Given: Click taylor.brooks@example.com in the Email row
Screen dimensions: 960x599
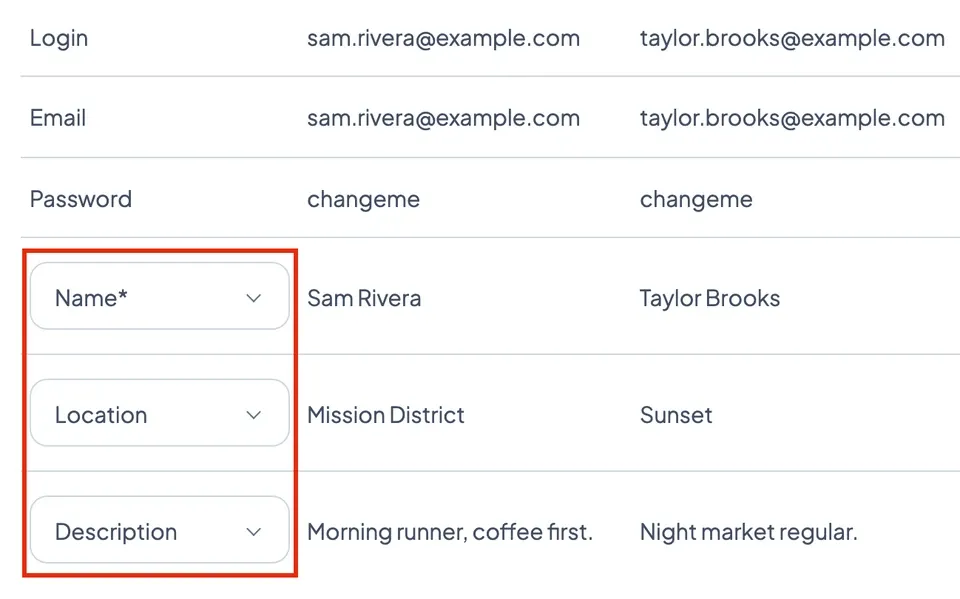Looking at the screenshot, I should (x=792, y=118).
